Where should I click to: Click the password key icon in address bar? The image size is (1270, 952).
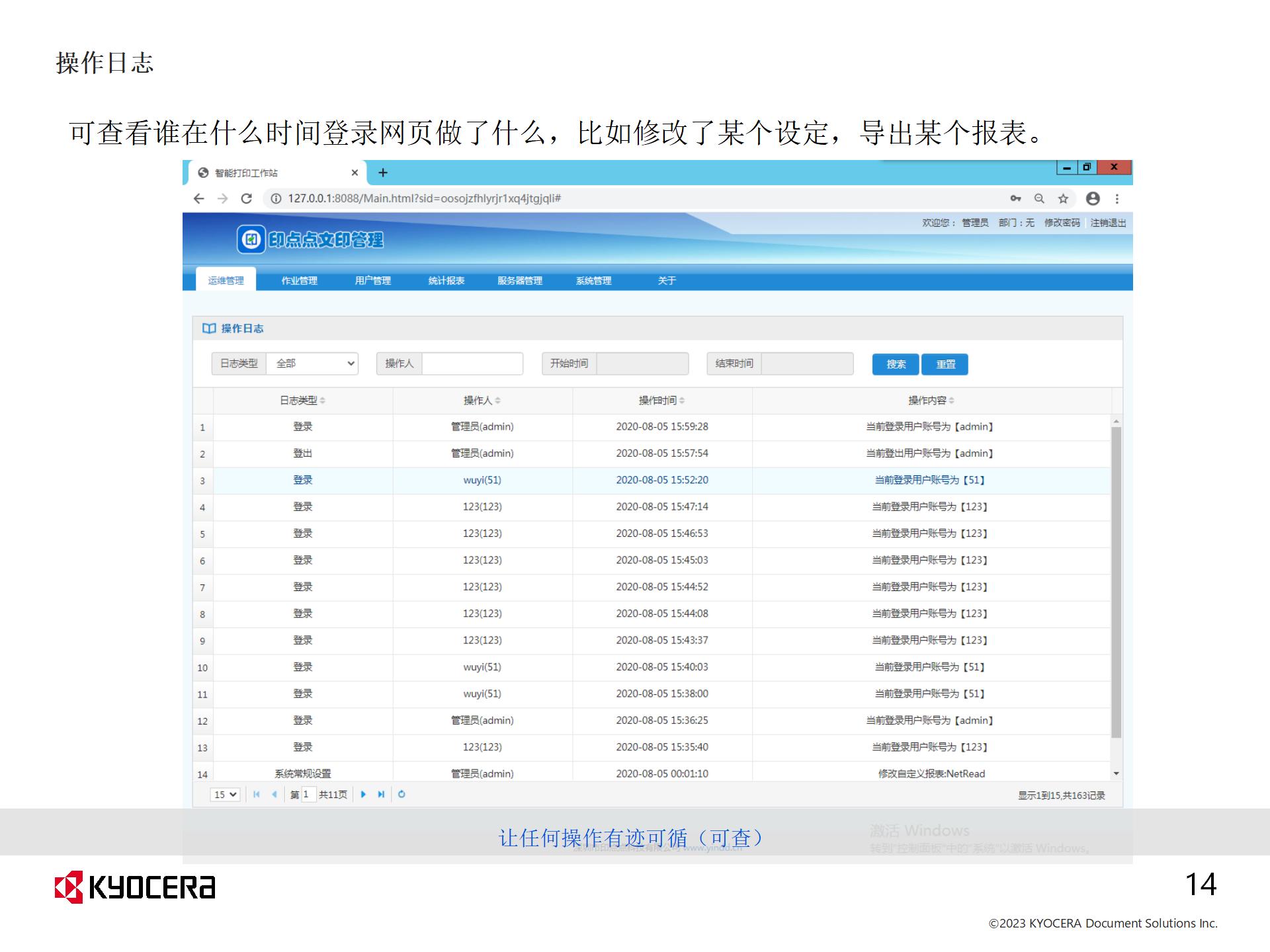pyautogui.click(x=1015, y=198)
